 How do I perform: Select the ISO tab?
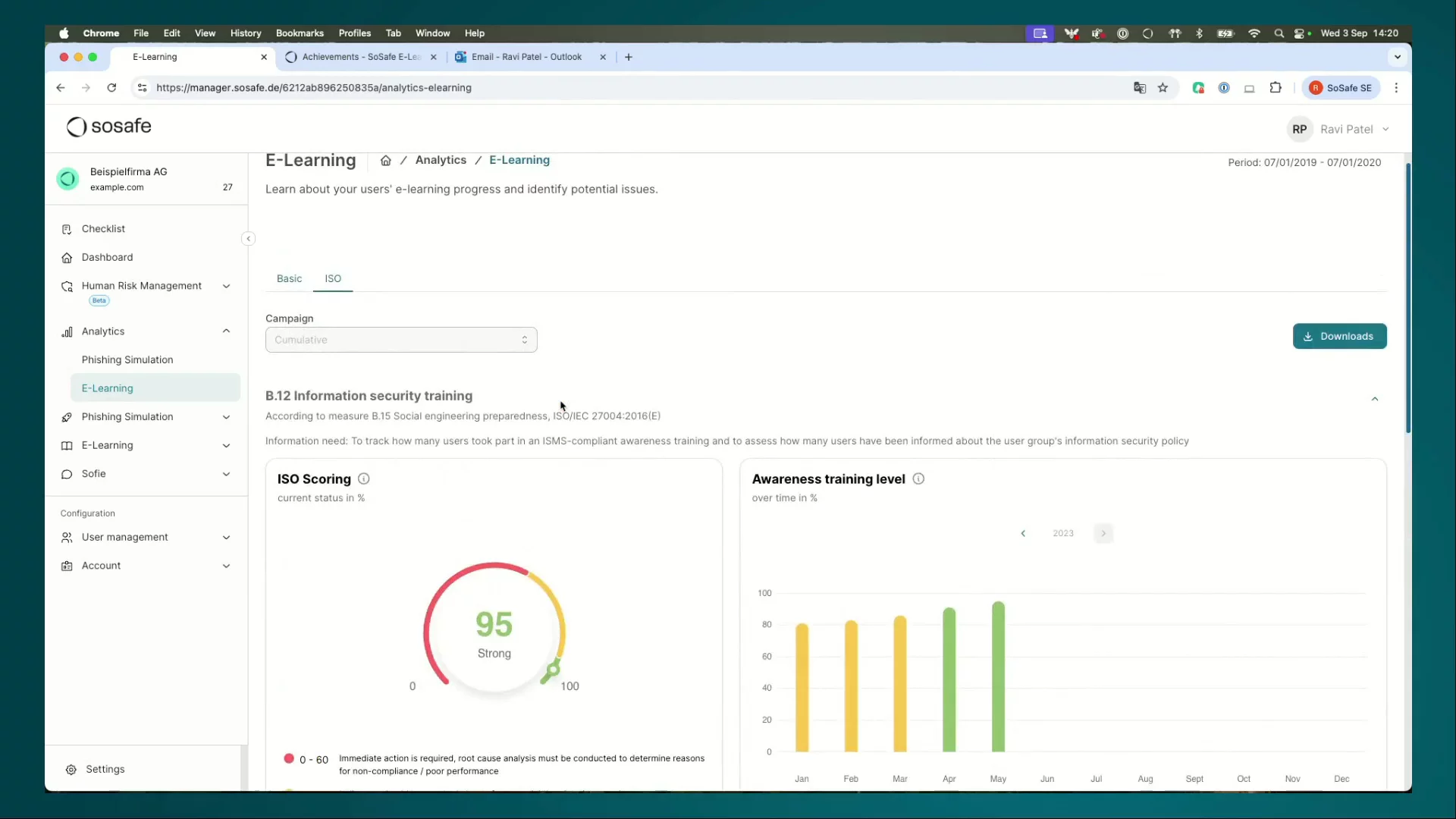333,279
